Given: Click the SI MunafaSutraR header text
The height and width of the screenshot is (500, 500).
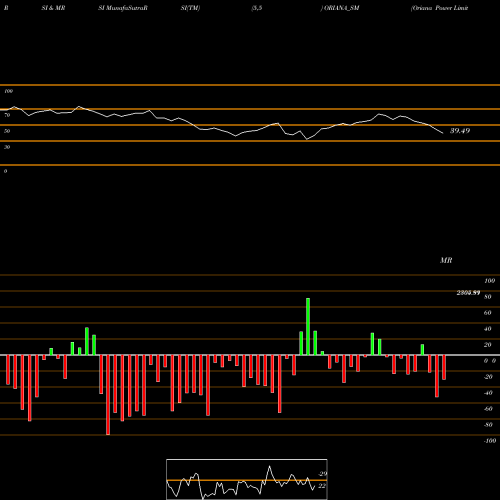Looking at the screenshot, I should 123,8.
